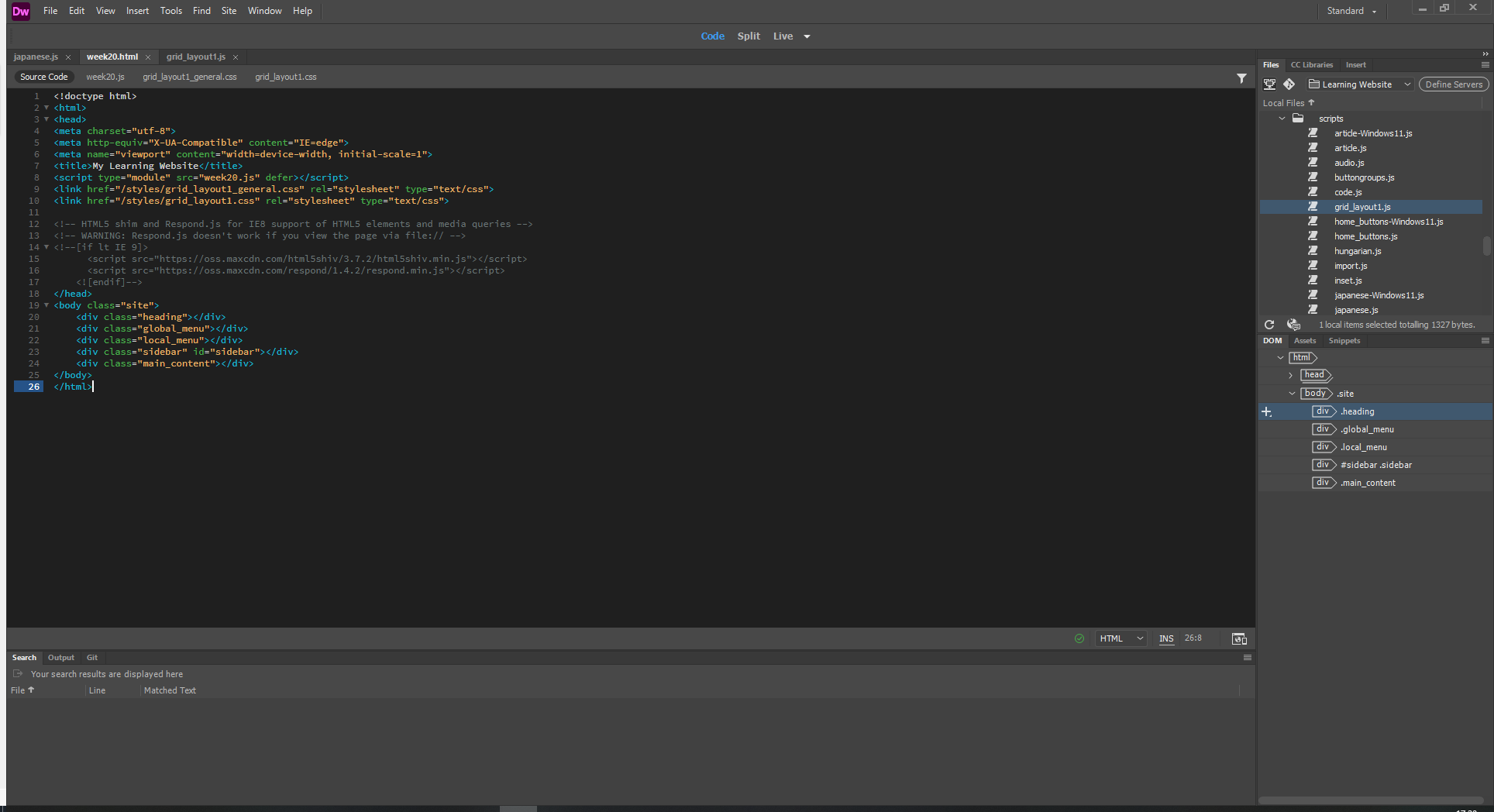
Task: Switch to Code view
Action: point(712,36)
